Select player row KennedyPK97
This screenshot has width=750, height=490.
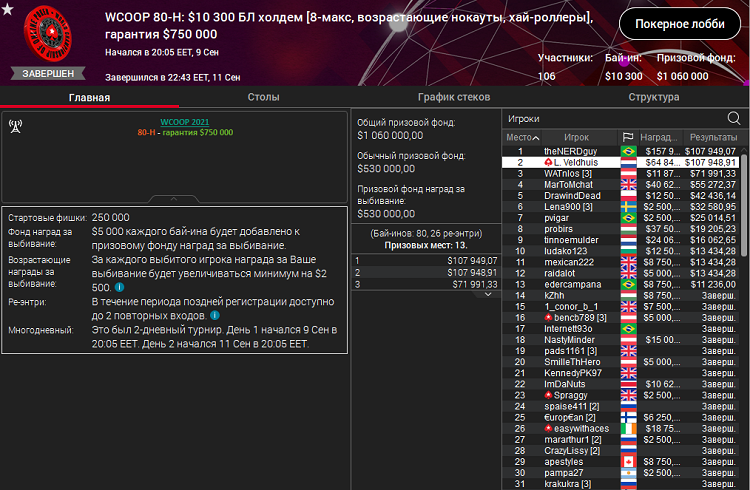coord(621,373)
